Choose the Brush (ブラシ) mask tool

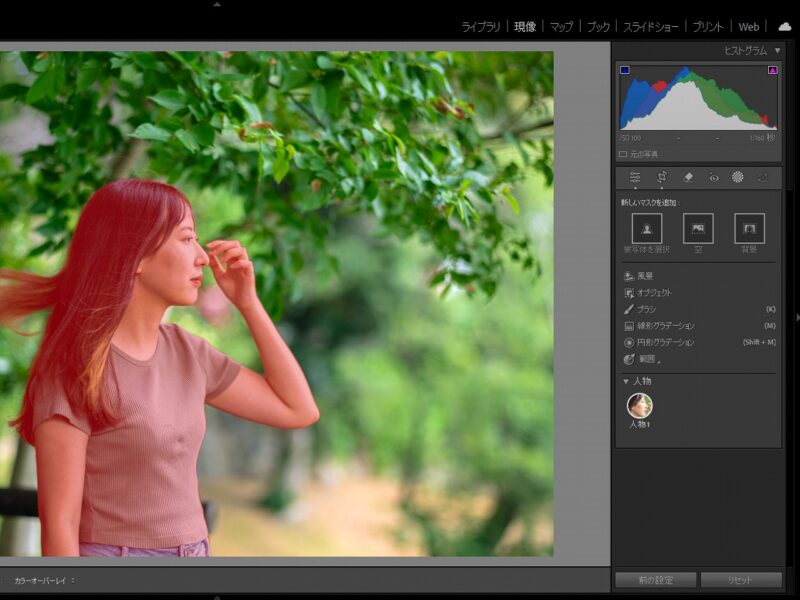click(646, 309)
